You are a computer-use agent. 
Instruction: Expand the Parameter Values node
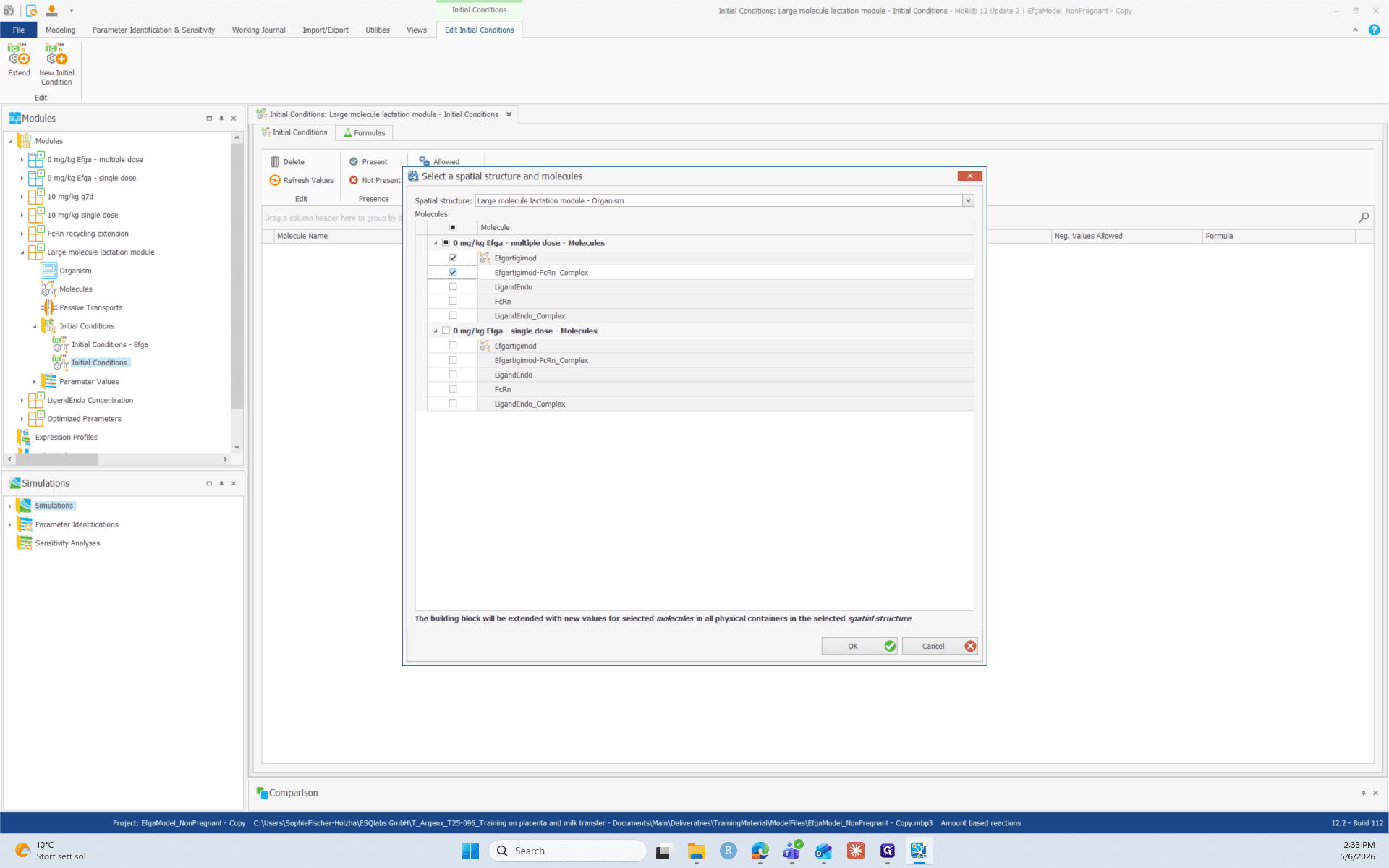pos(34,382)
